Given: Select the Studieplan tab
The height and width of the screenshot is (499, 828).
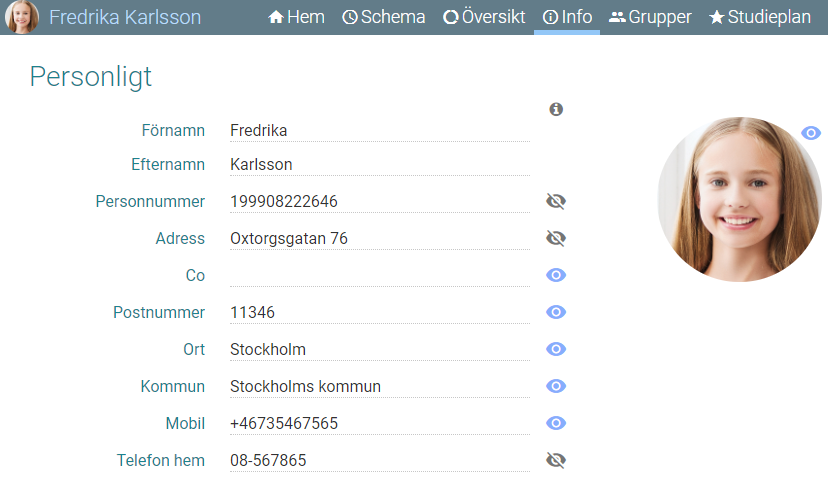Looking at the screenshot, I should (760, 17).
